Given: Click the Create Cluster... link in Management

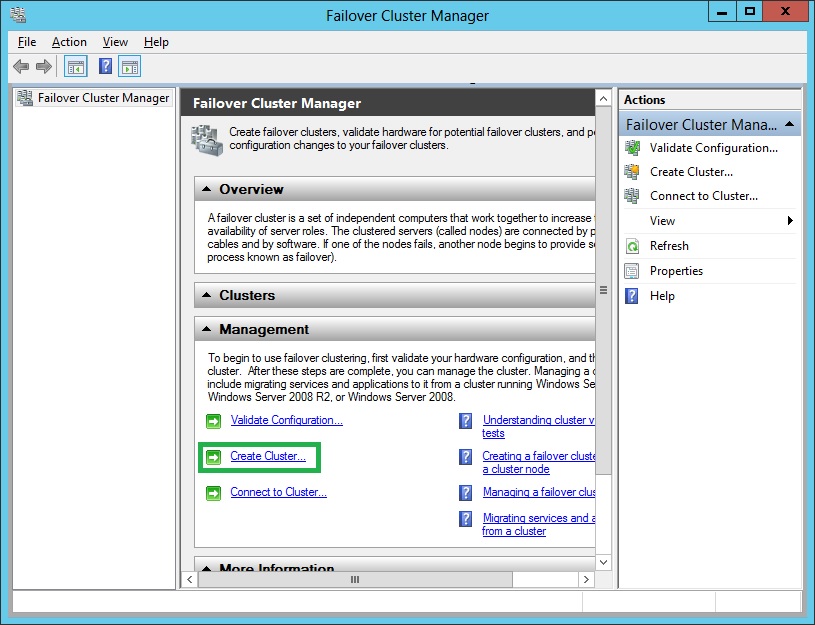Looking at the screenshot, I should pos(268,457).
